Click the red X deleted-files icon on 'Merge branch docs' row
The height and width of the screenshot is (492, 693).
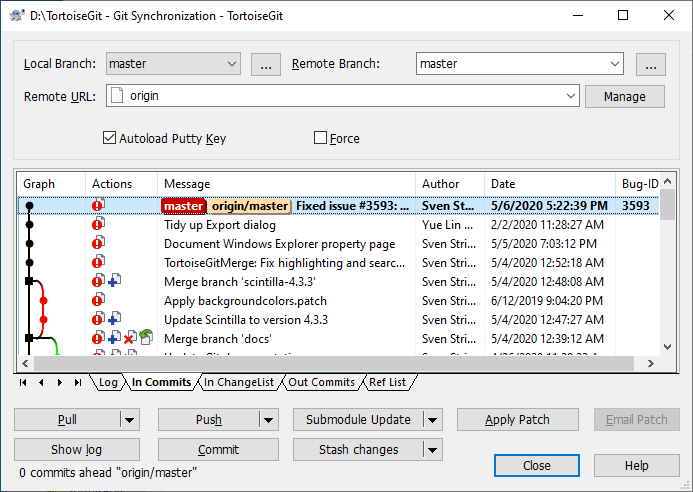(129, 339)
